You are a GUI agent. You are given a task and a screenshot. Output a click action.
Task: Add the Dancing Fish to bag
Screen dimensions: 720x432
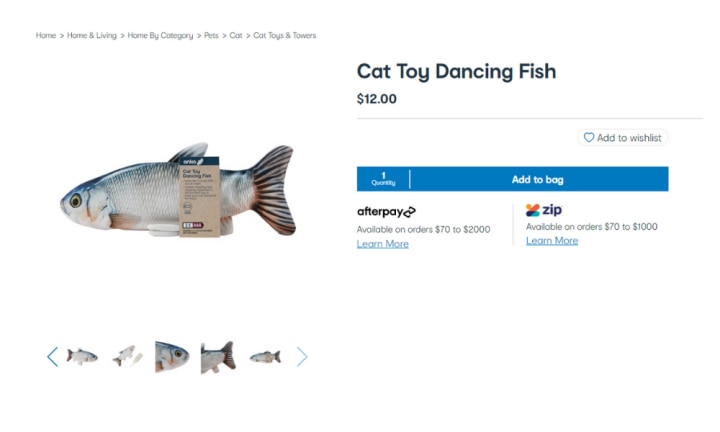tap(538, 179)
